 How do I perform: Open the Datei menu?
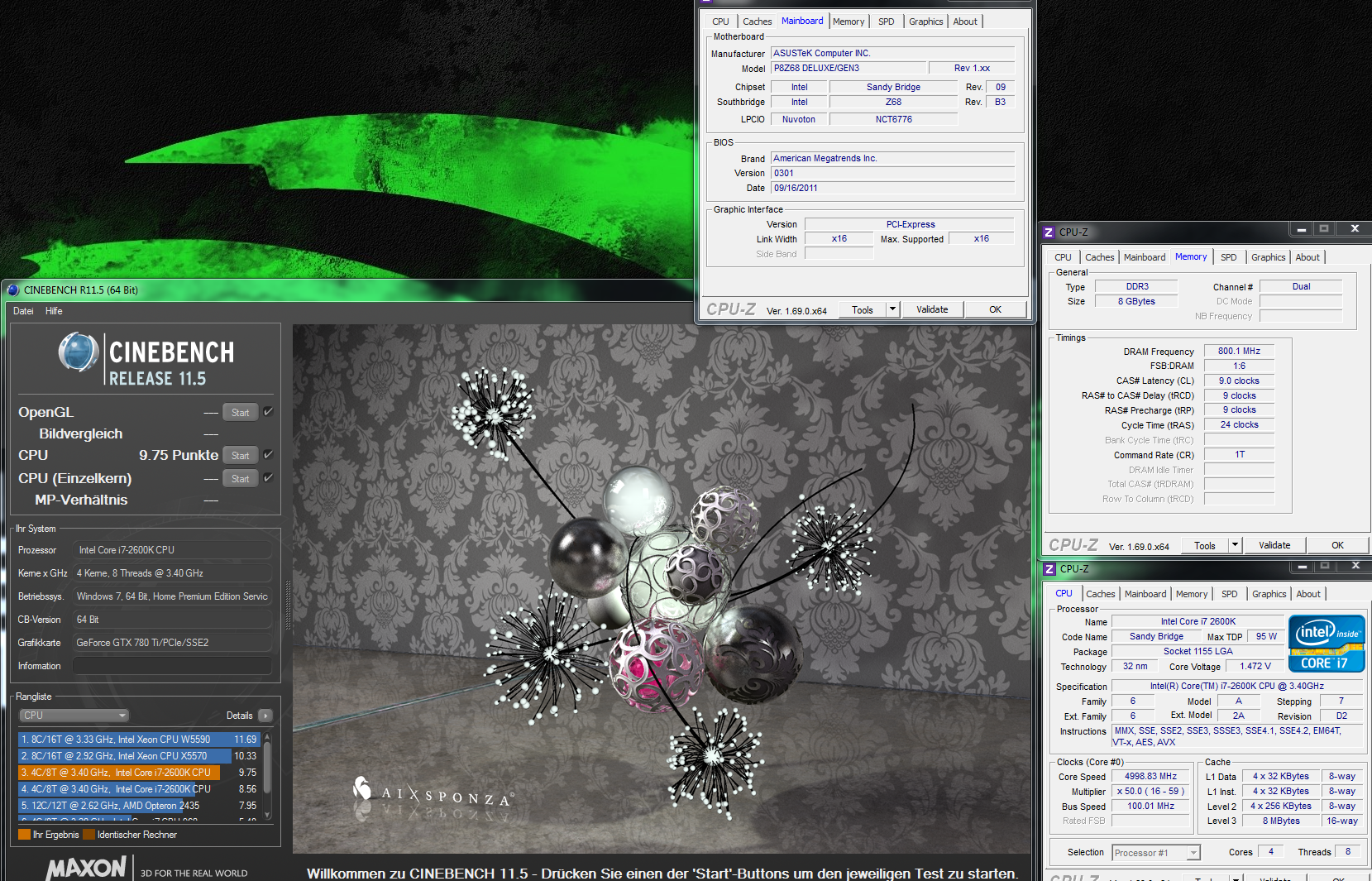[x=23, y=311]
